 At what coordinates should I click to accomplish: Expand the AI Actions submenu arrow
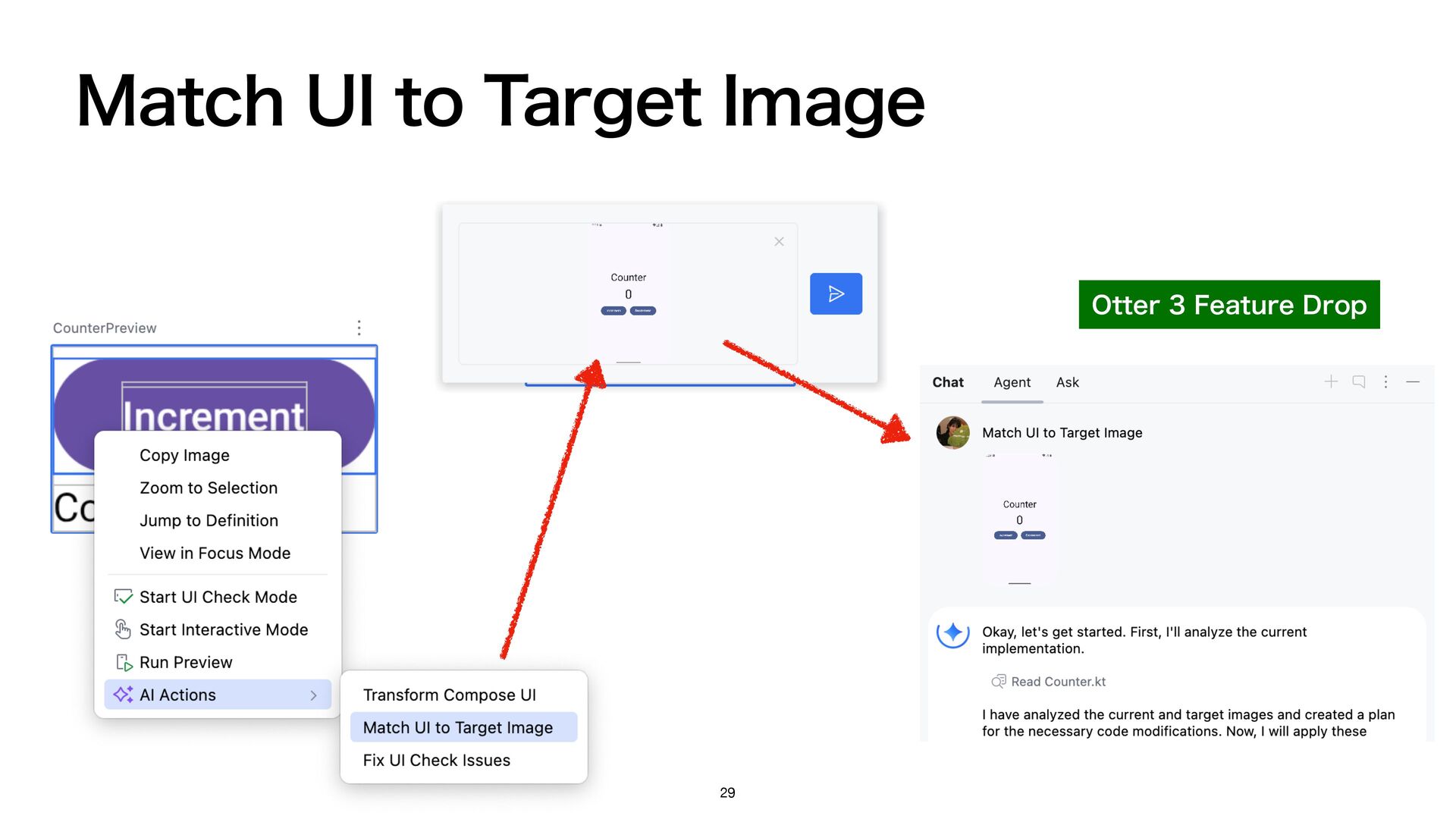coord(313,695)
